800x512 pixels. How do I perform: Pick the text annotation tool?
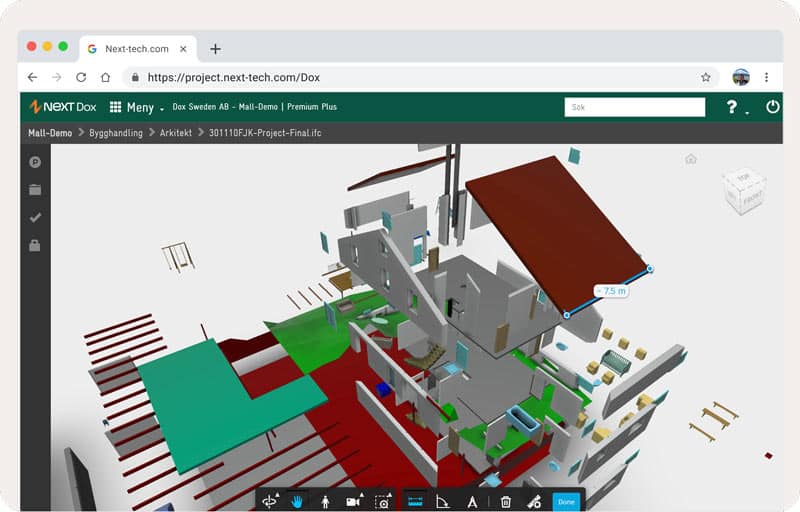point(472,502)
